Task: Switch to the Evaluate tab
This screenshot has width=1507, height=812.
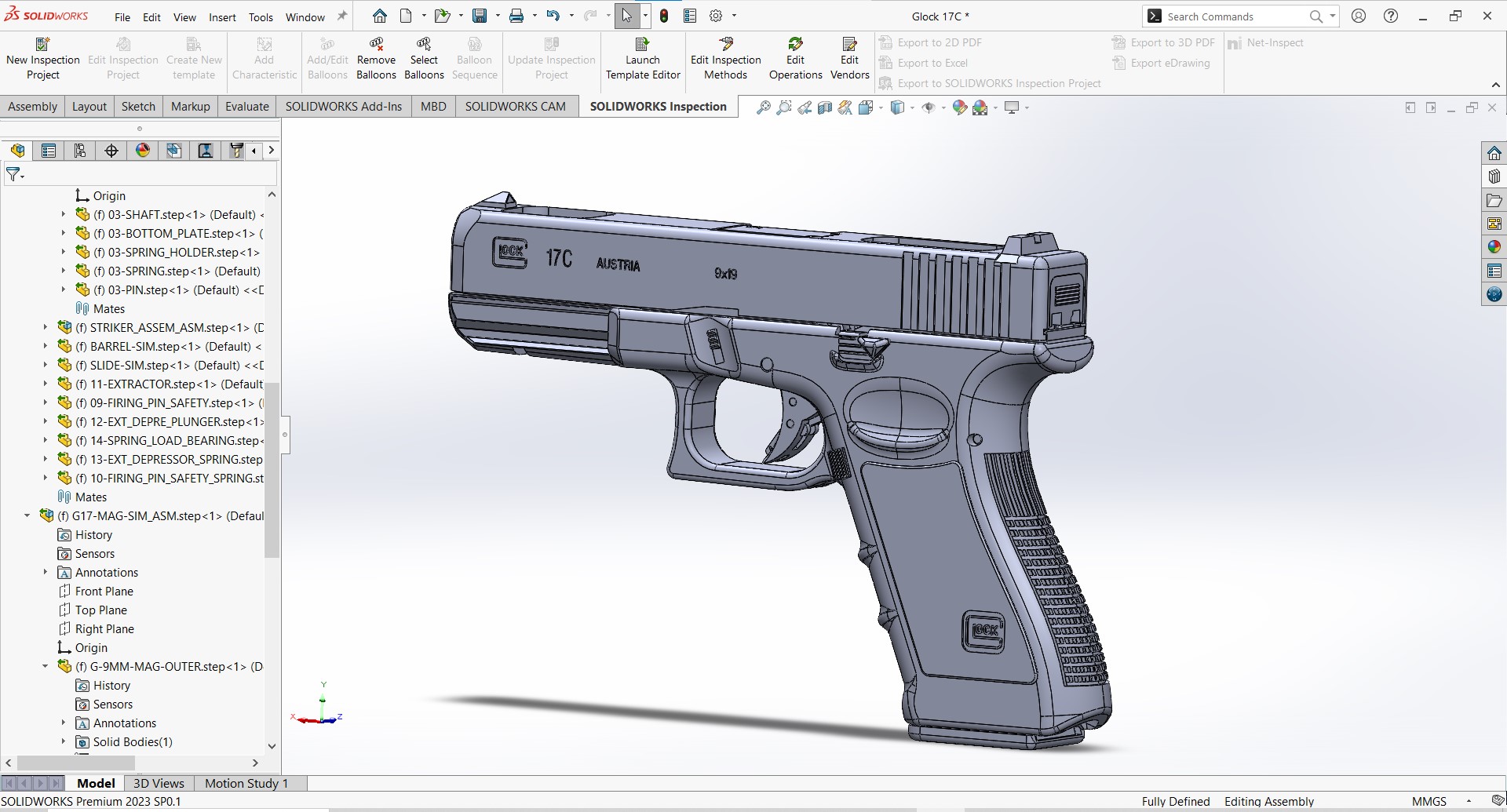Action: coord(246,107)
